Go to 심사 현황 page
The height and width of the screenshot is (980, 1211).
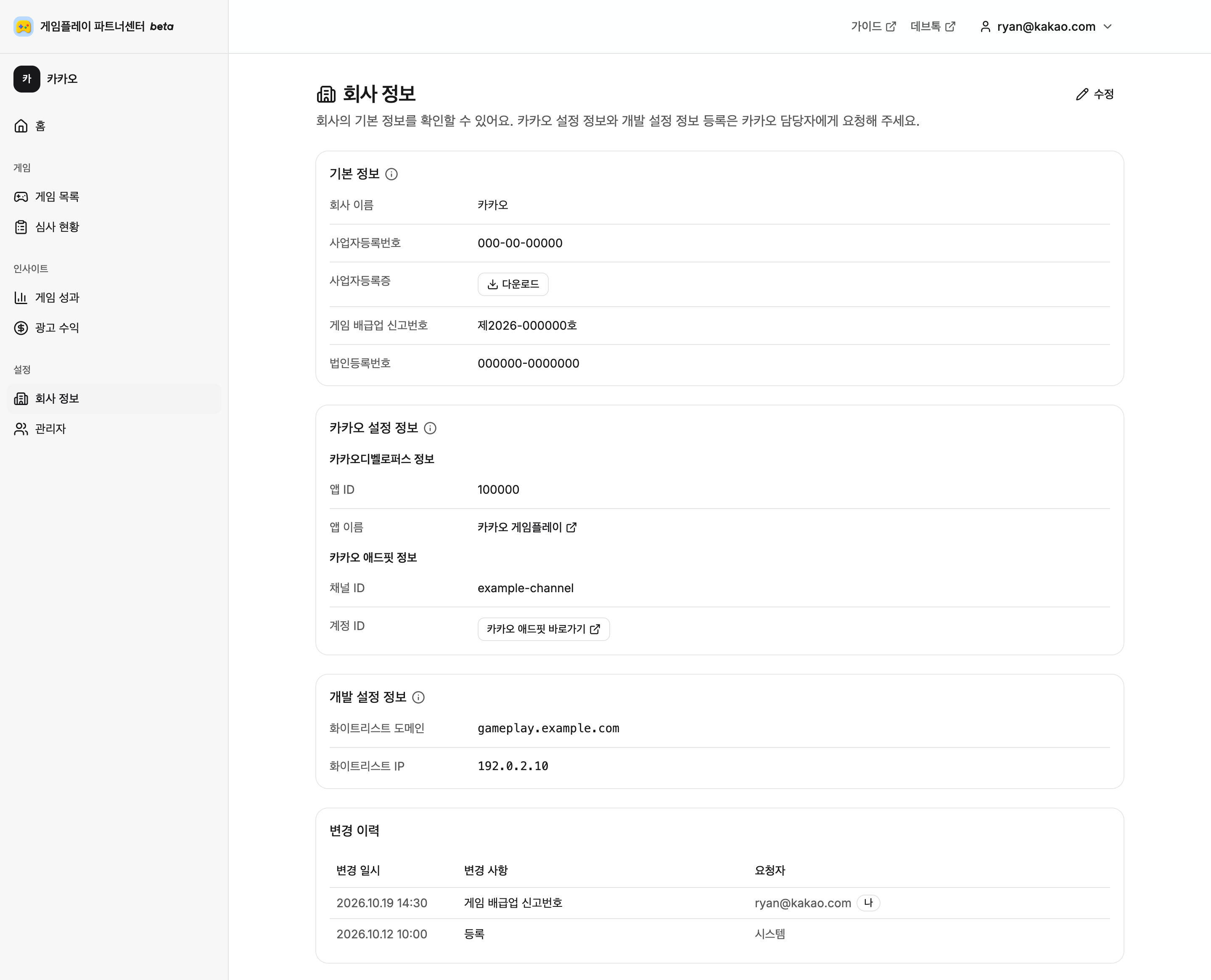point(114,227)
